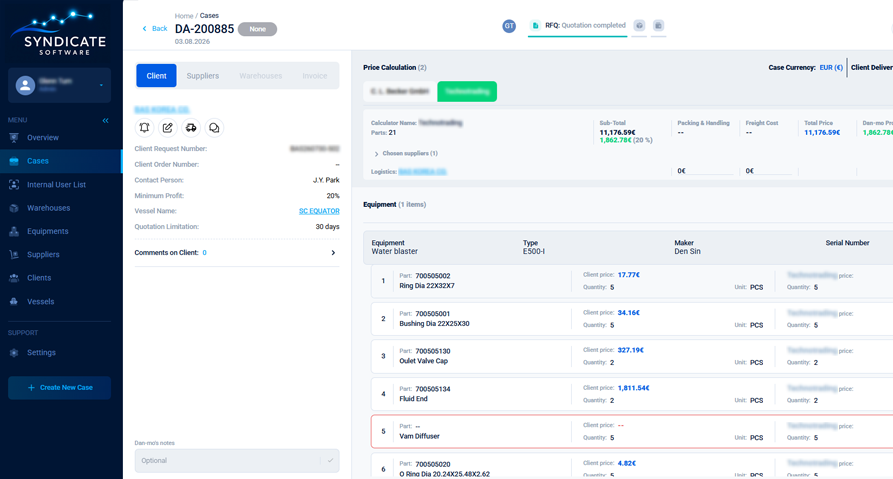Open the SC EQUATOR vessel link
Viewport: 893px width, 479px height.
click(319, 211)
